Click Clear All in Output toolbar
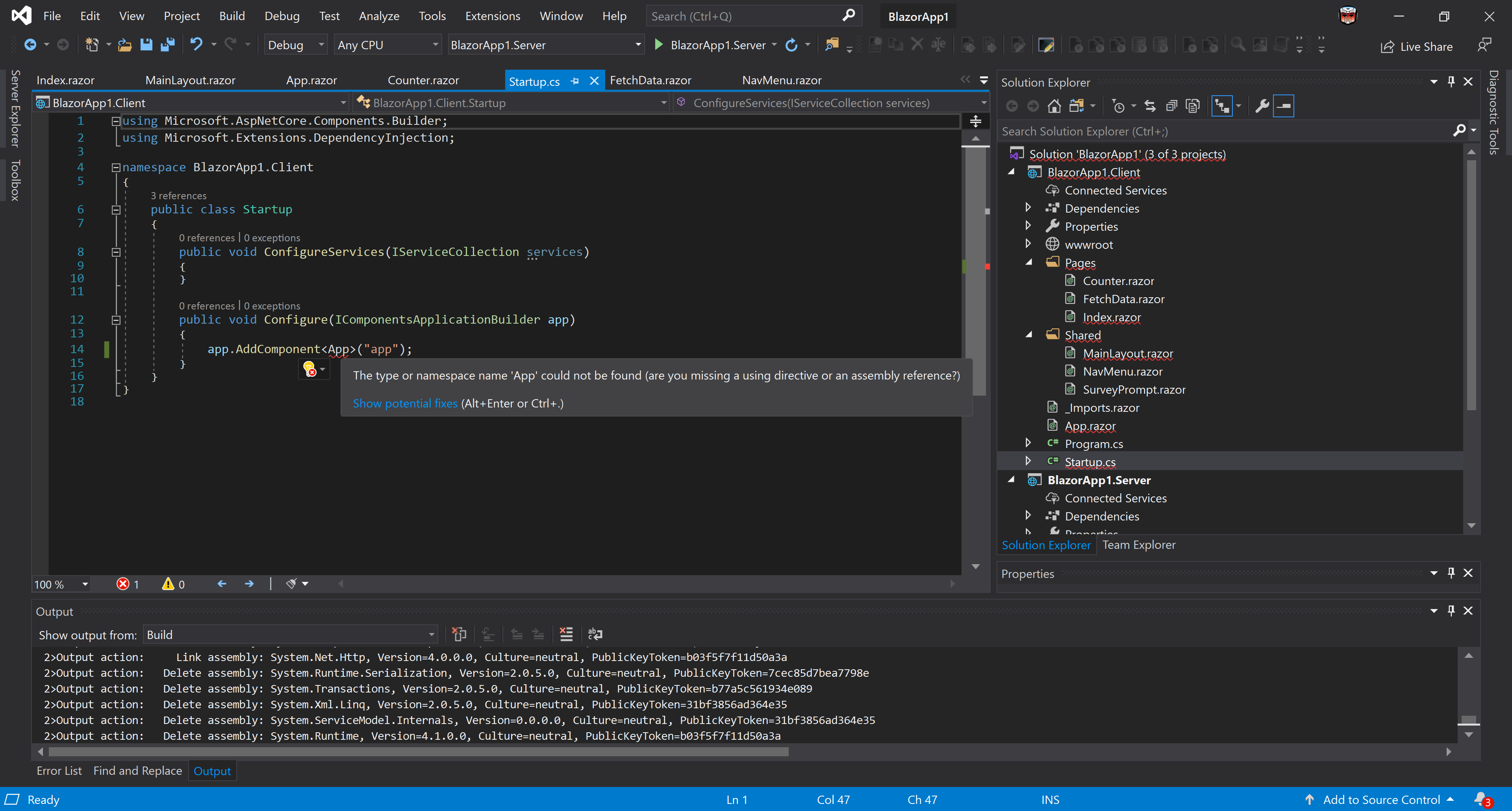The height and width of the screenshot is (811, 1512). click(x=566, y=634)
